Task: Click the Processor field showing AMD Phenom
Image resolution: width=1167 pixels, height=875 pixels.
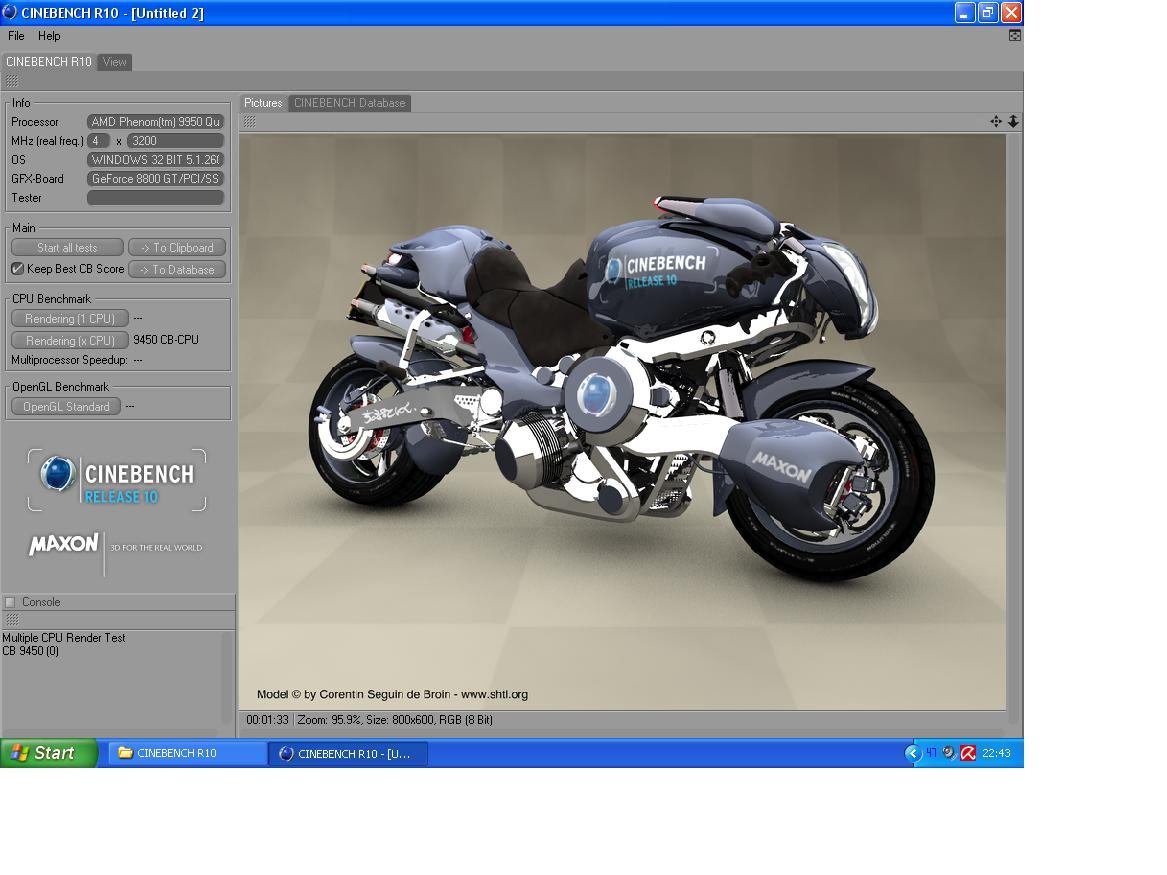Action: click(156, 121)
